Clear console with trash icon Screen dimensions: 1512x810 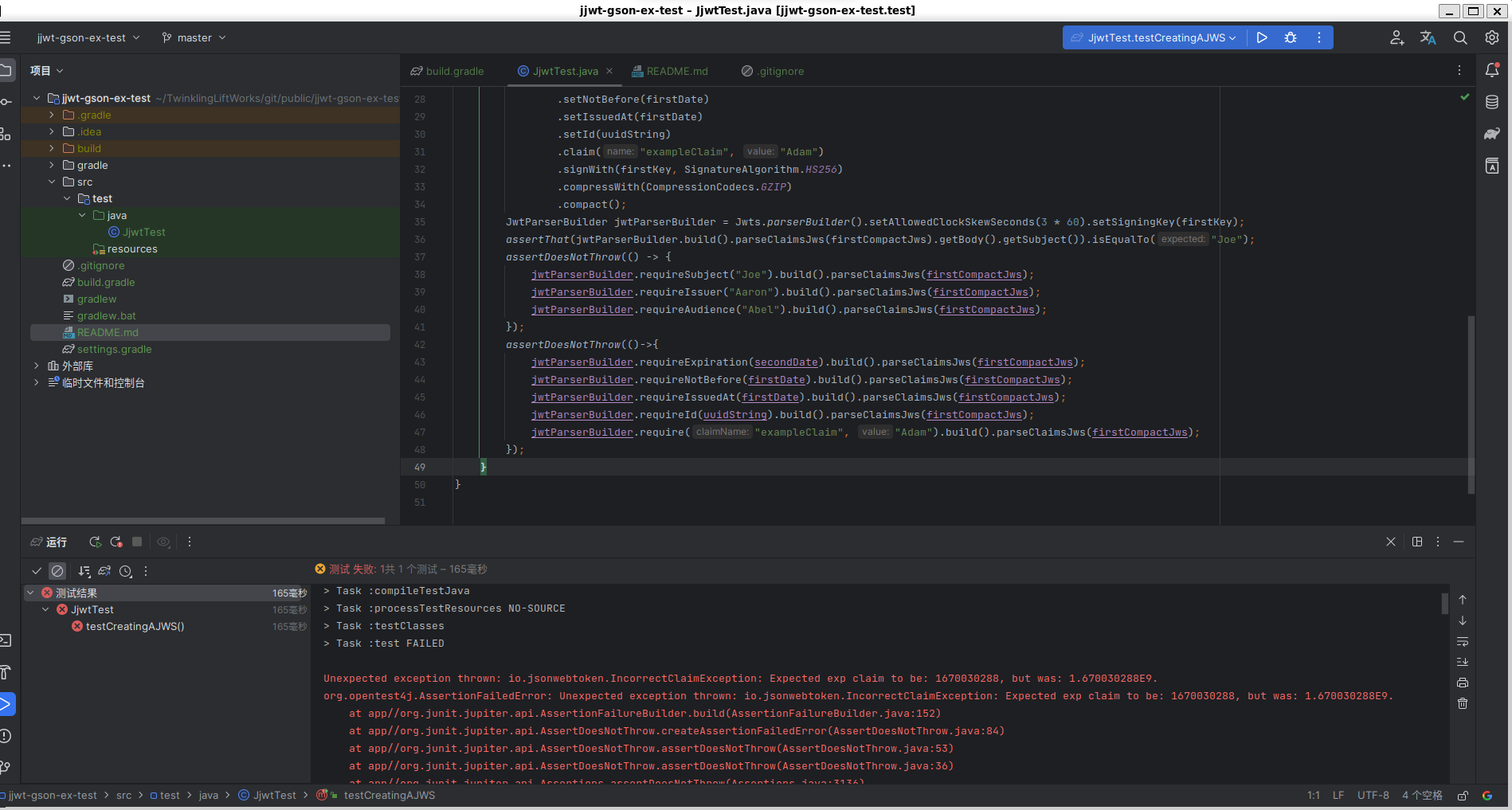coord(1463,703)
